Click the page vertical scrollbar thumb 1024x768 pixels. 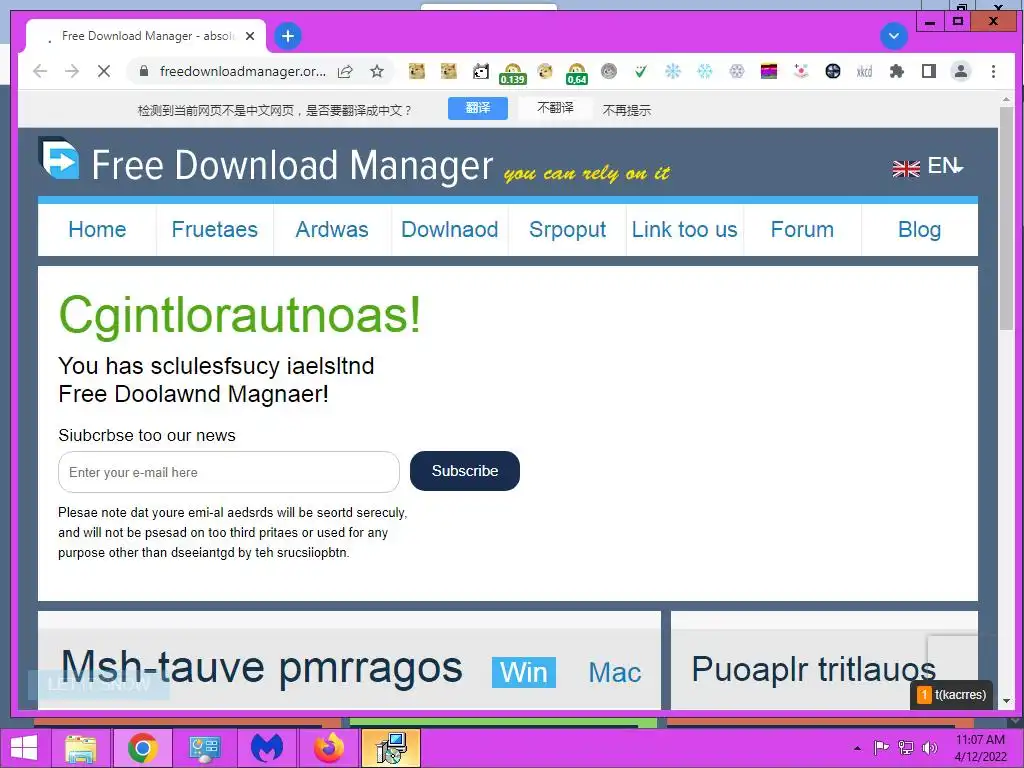tap(1006, 219)
